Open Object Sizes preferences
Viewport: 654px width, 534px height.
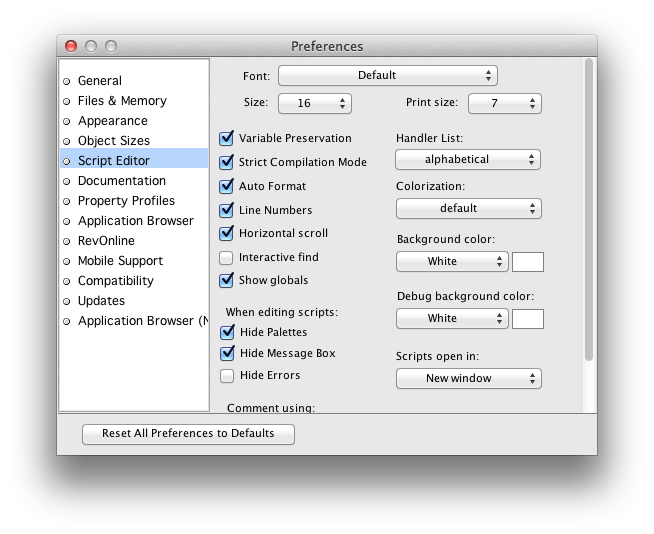click(x=113, y=141)
